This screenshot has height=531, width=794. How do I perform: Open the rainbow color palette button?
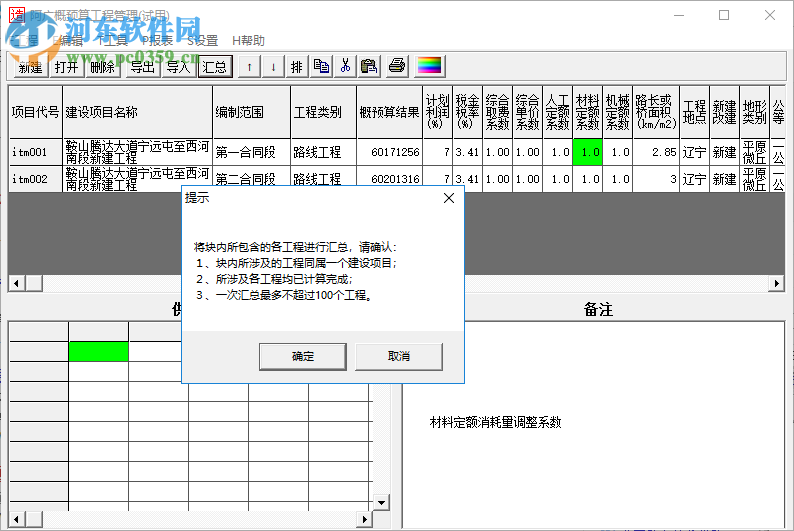429,66
